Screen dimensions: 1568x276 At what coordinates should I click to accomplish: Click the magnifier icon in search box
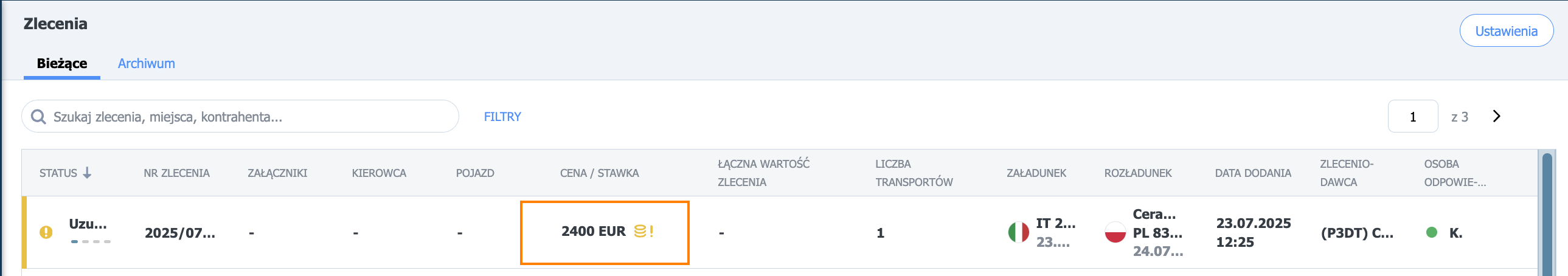[x=38, y=116]
